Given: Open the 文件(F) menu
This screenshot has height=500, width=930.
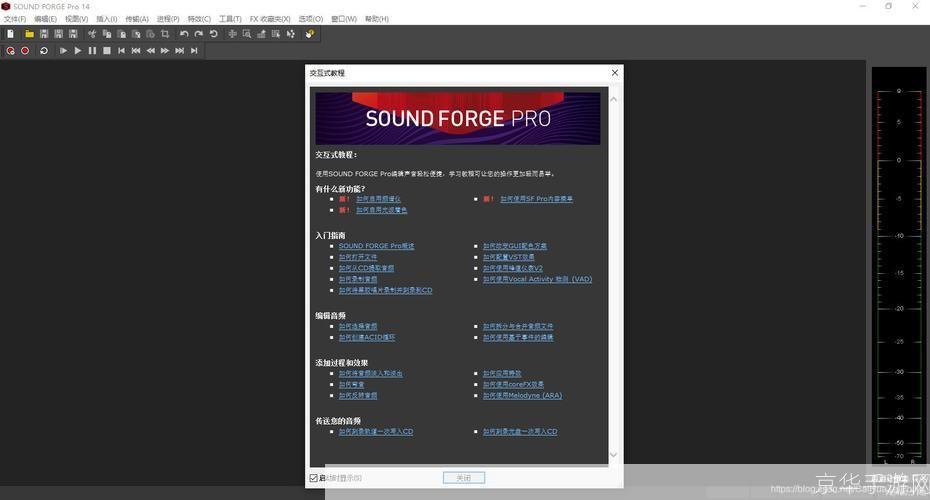Looking at the screenshot, I should click(15, 19).
